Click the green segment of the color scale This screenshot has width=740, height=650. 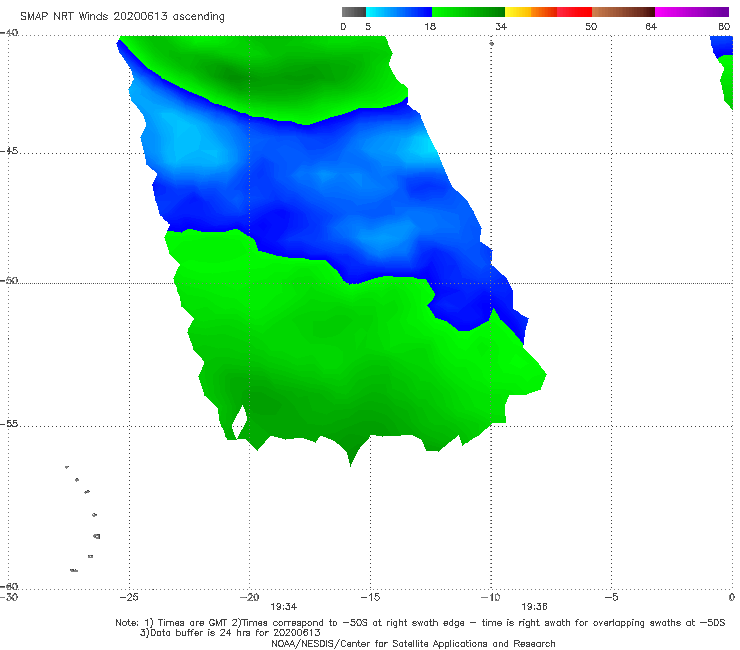click(x=468, y=12)
